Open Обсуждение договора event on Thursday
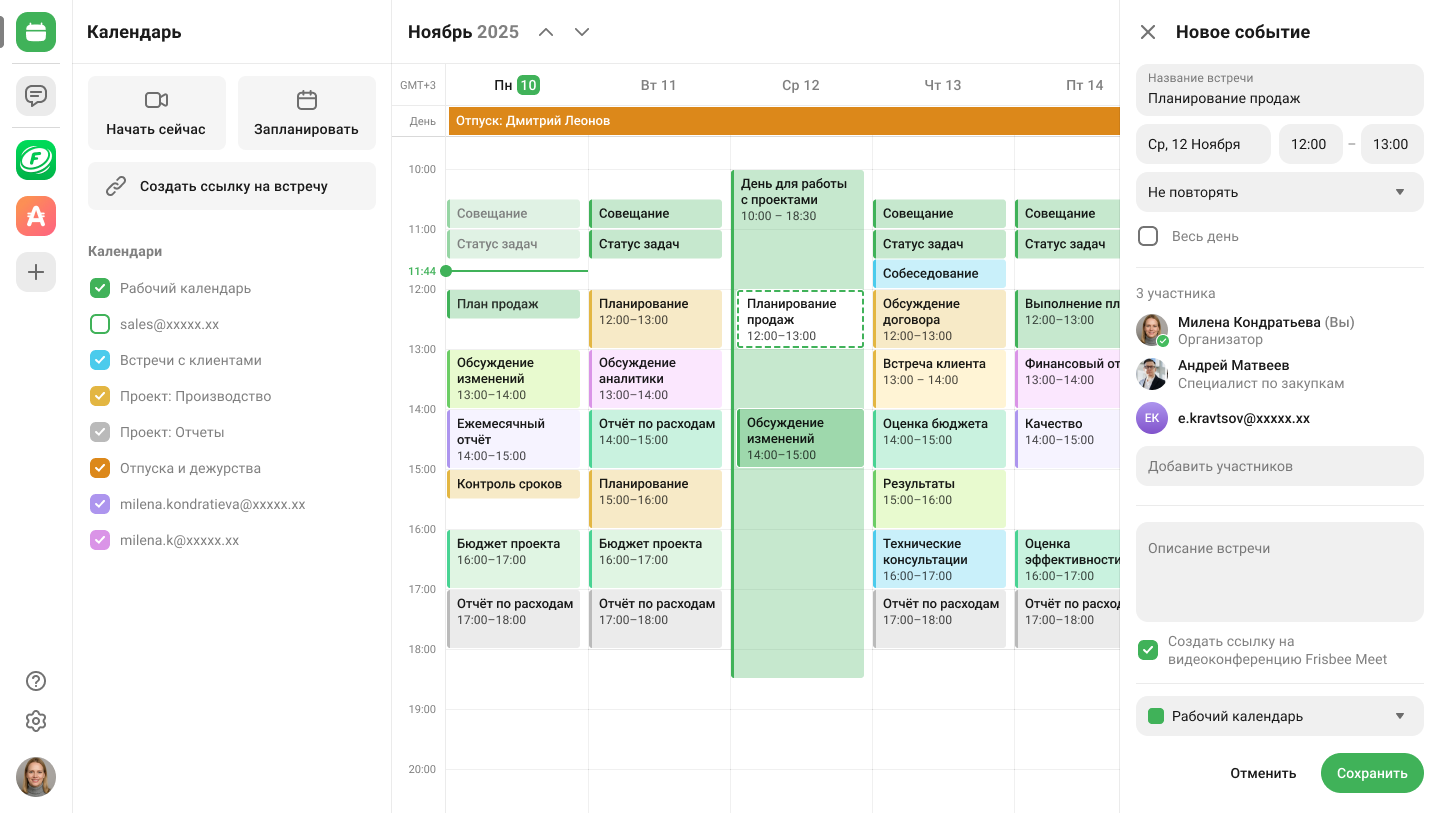The height and width of the screenshot is (813, 1440). pyautogui.click(x=940, y=319)
